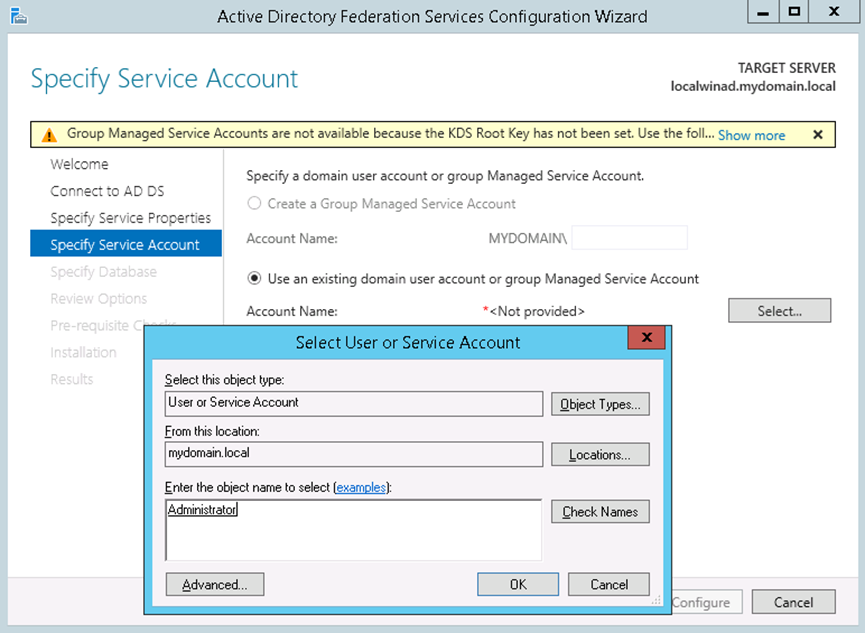This screenshot has width=865, height=633.
Task: Open the Advanced... search options
Action: [x=215, y=584]
